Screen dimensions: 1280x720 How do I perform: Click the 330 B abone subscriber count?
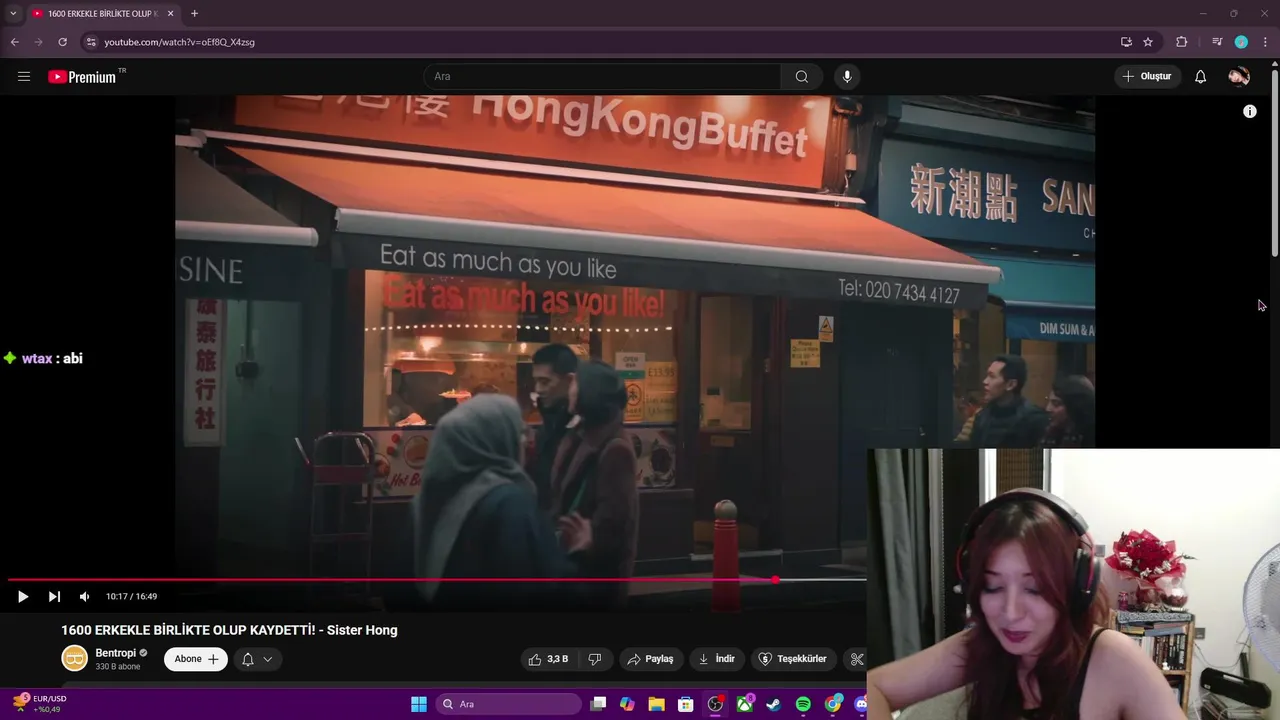pos(118,667)
